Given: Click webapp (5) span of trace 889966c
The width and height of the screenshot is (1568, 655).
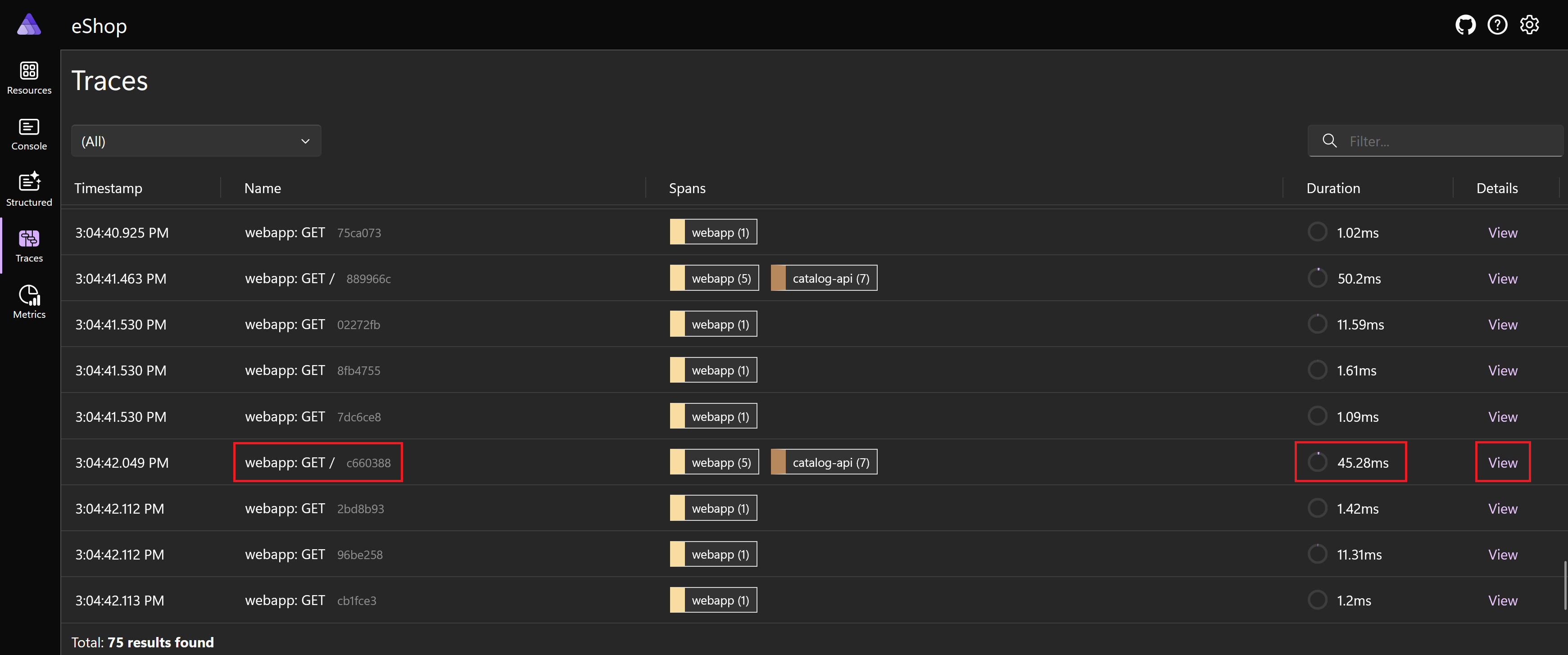Looking at the screenshot, I should pos(714,278).
